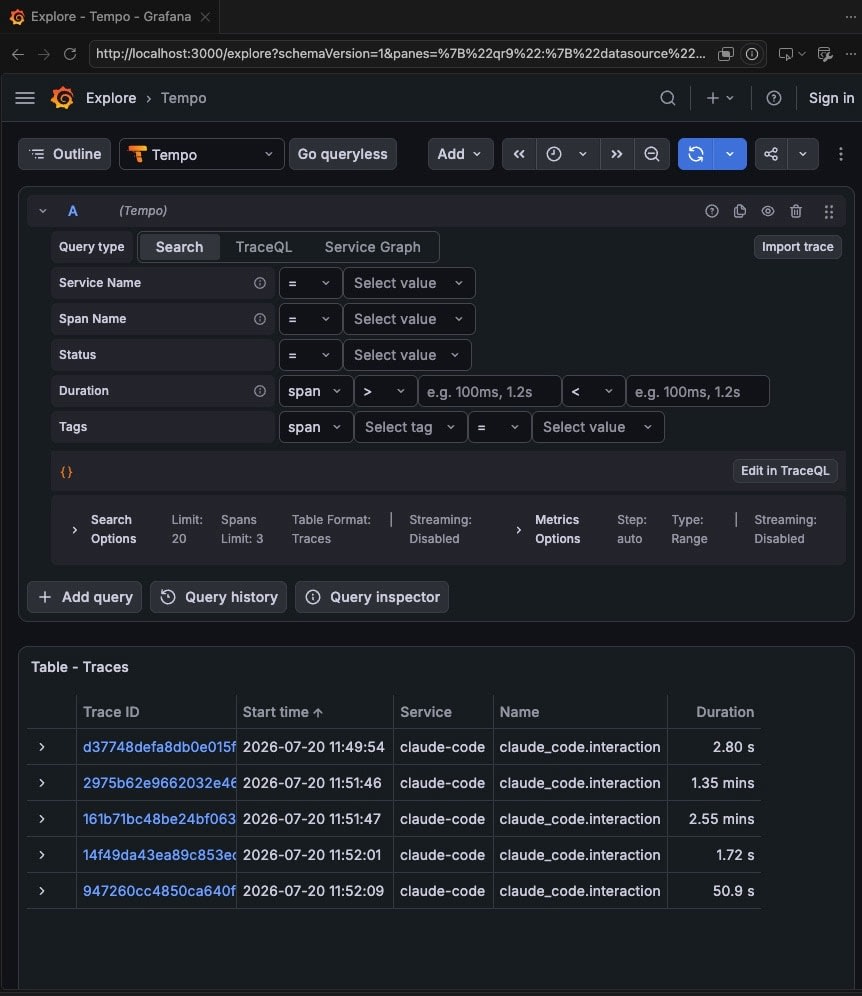
Task: Click Duration maximum value input field
Action: point(697,391)
